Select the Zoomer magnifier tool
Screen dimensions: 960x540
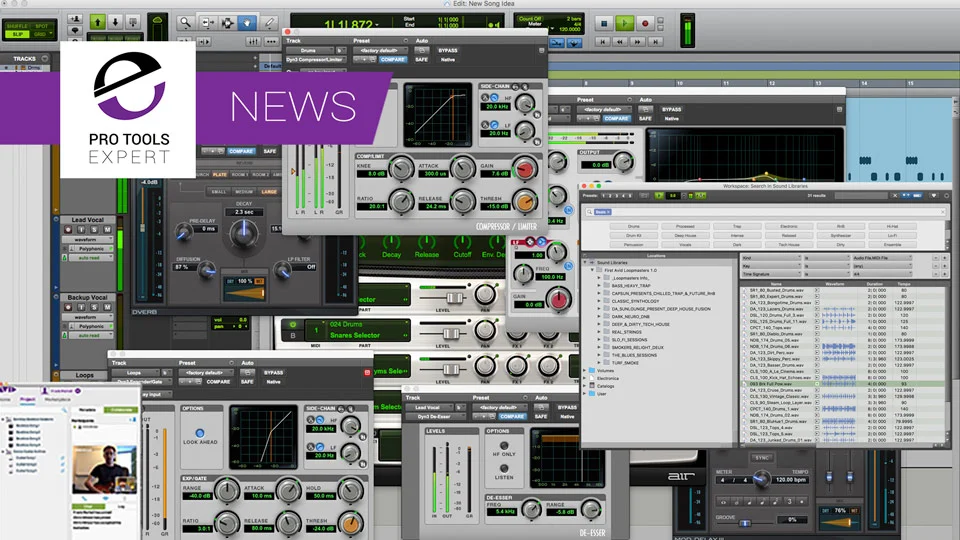185,23
